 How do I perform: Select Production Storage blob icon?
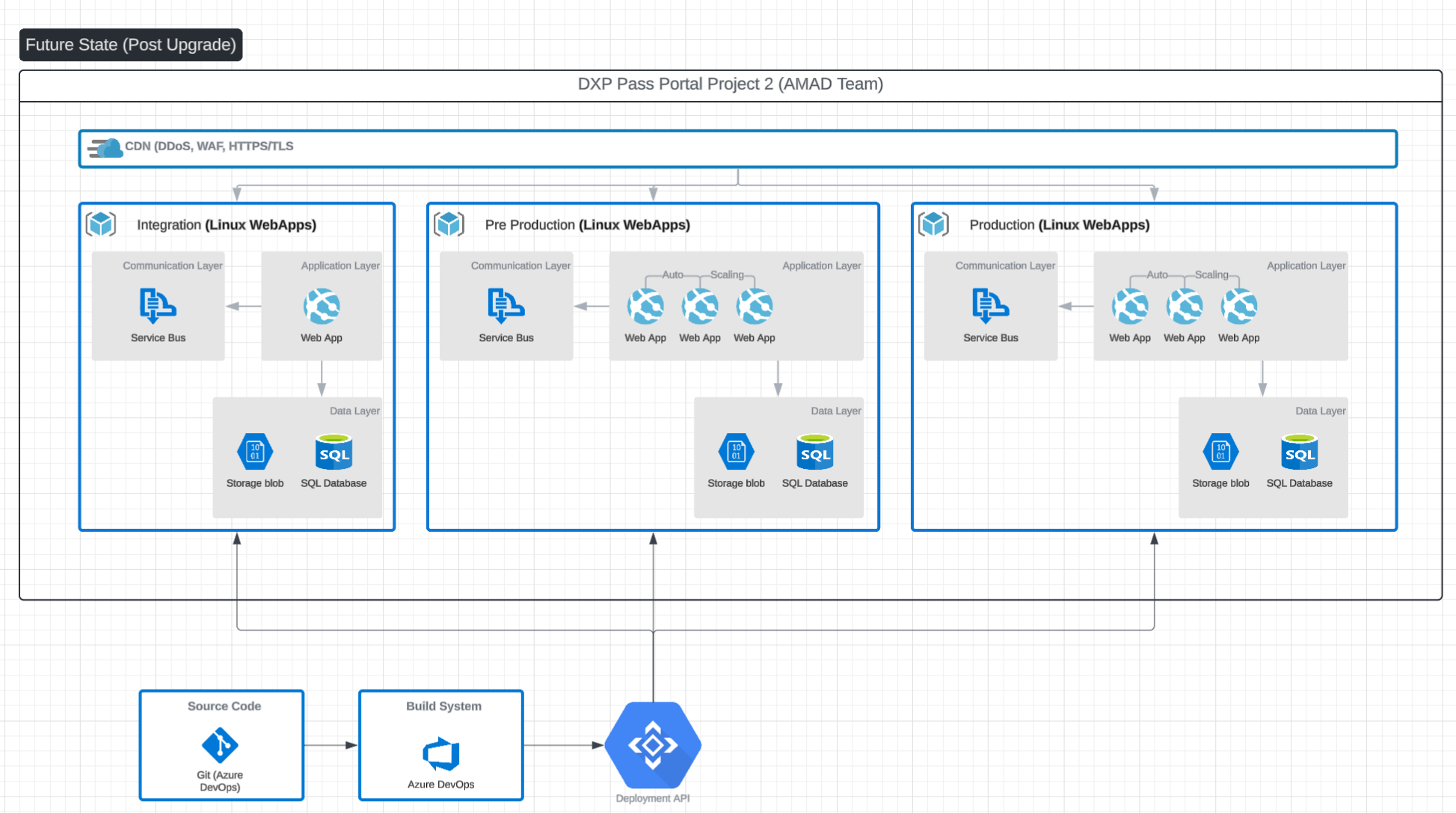pyautogui.click(x=1220, y=452)
